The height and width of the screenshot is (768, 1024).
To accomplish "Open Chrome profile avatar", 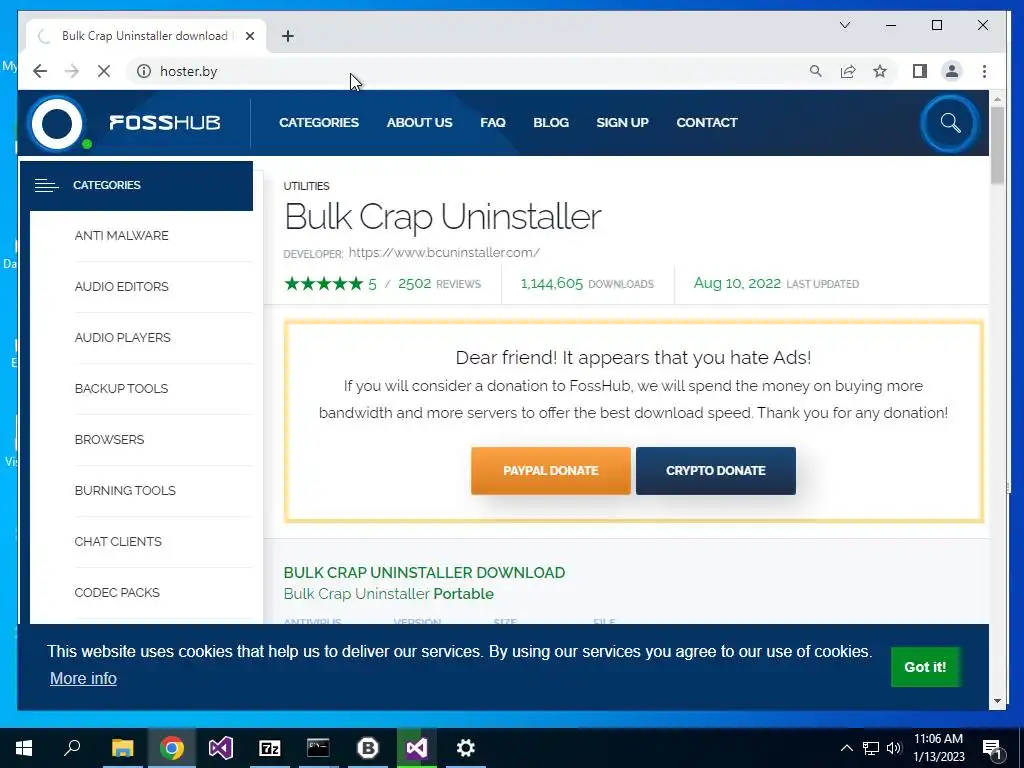I will [952, 71].
